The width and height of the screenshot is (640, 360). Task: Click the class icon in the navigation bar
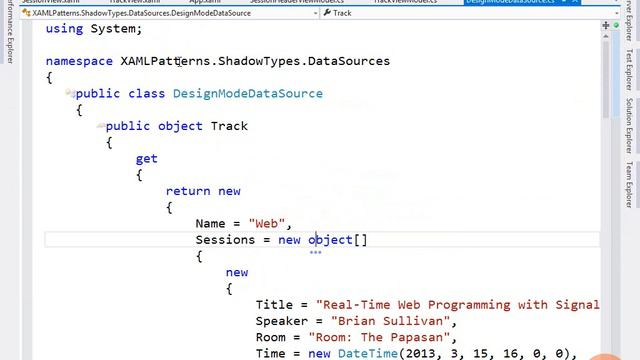[x=26, y=13]
